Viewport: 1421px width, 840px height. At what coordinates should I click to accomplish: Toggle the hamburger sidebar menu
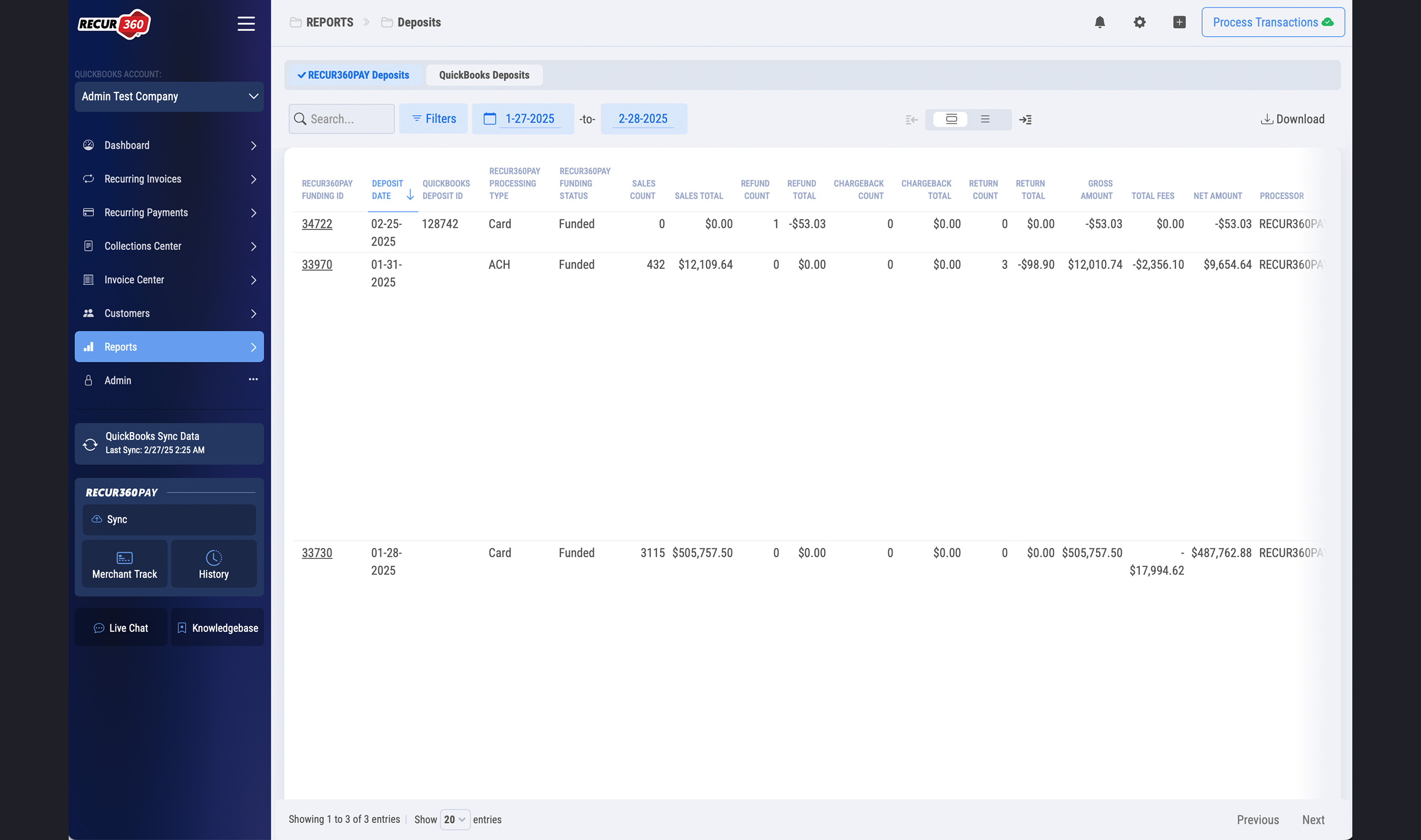[x=246, y=24]
